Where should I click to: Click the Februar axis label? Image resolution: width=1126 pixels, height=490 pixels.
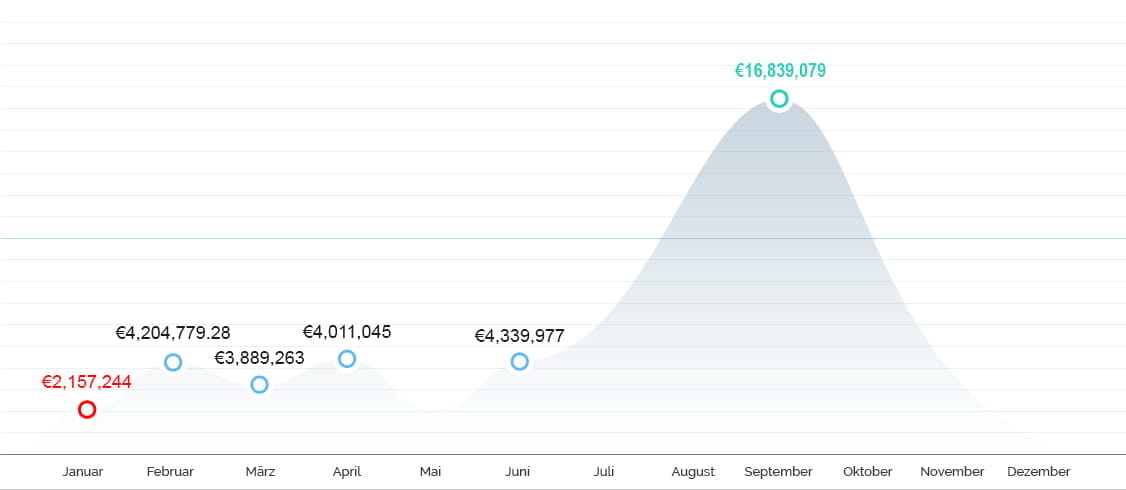click(x=170, y=472)
